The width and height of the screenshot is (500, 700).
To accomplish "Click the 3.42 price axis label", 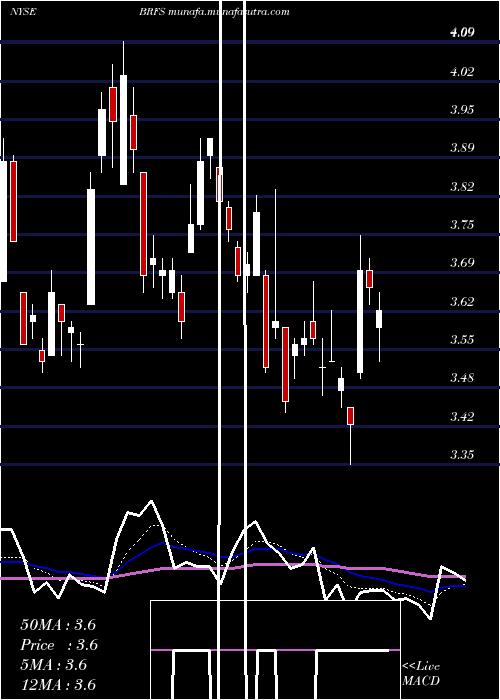I will (462, 417).
